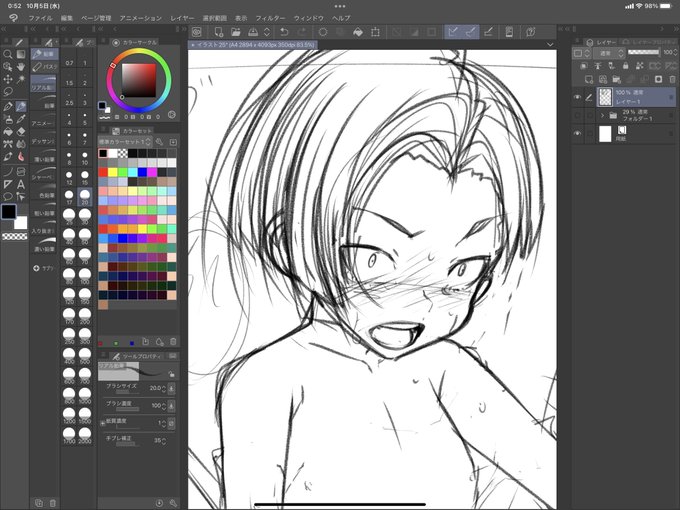680x510 pixels.
Task: Open the レイヤー menu
Action: pos(182,18)
